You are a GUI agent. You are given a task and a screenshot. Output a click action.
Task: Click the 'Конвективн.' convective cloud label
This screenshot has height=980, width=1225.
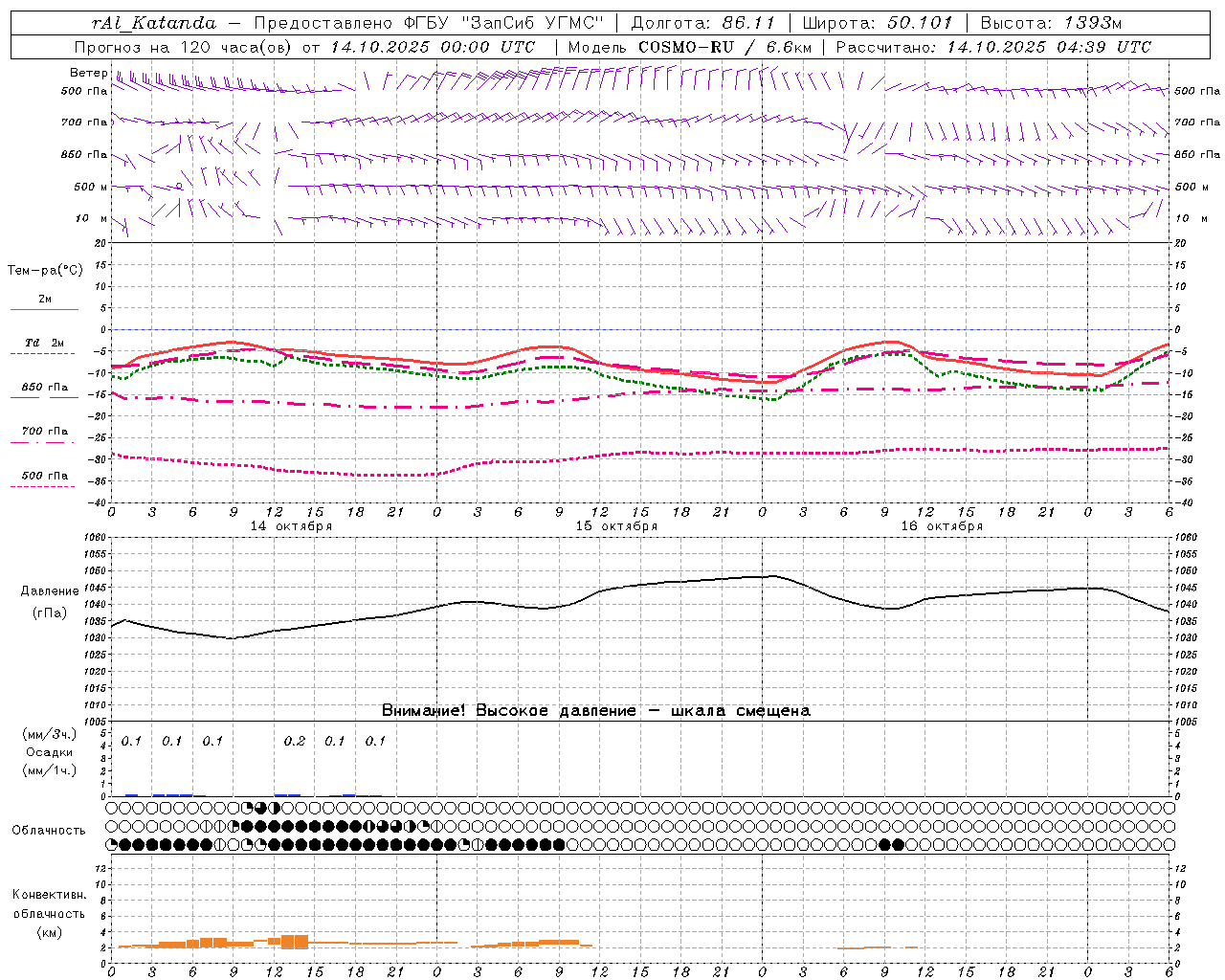[x=49, y=895]
